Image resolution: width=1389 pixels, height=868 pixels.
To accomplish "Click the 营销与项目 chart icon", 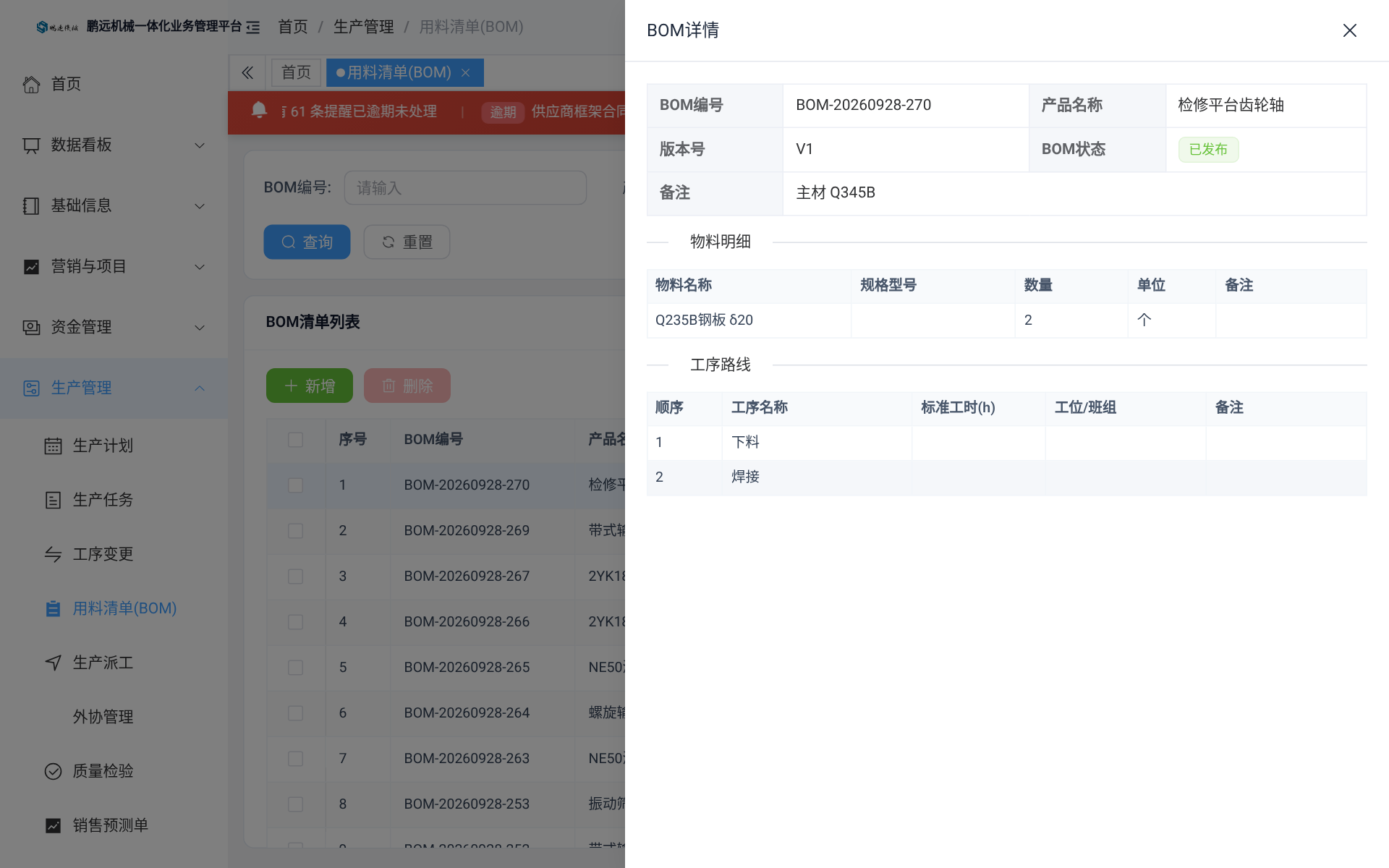I will [31, 266].
